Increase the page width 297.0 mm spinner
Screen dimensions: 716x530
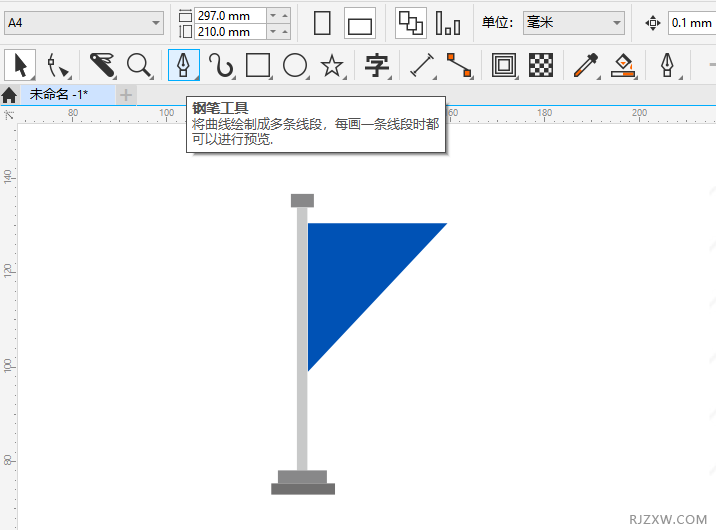(x=285, y=16)
